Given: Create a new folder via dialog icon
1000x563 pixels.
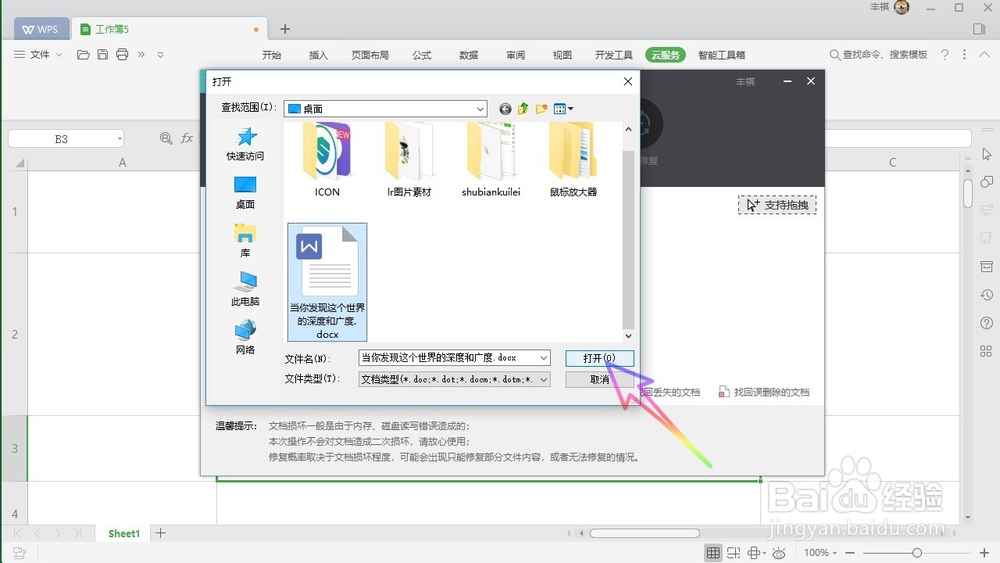Looking at the screenshot, I should (x=541, y=109).
